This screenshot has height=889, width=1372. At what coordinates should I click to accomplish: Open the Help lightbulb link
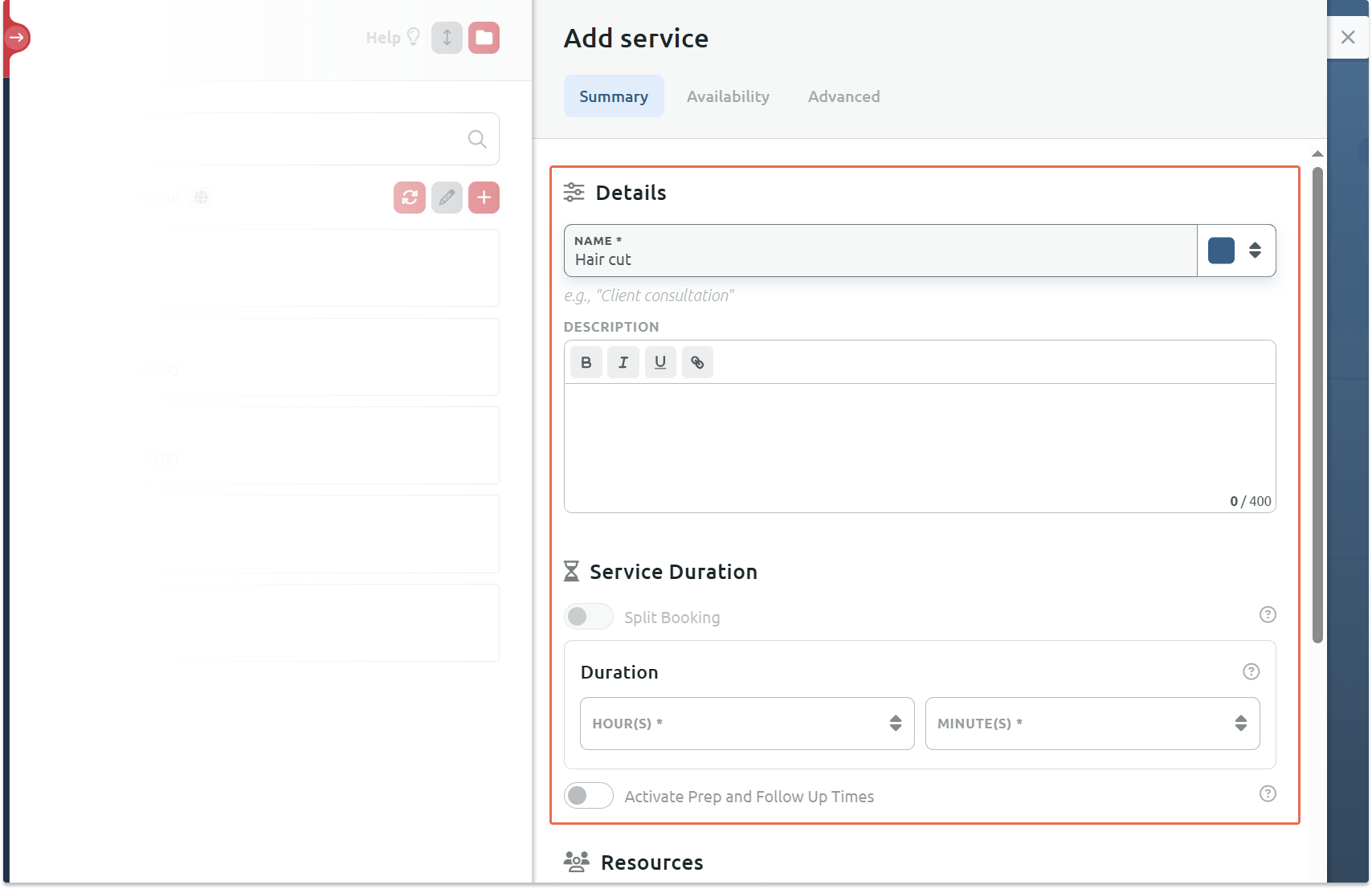(393, 38)
